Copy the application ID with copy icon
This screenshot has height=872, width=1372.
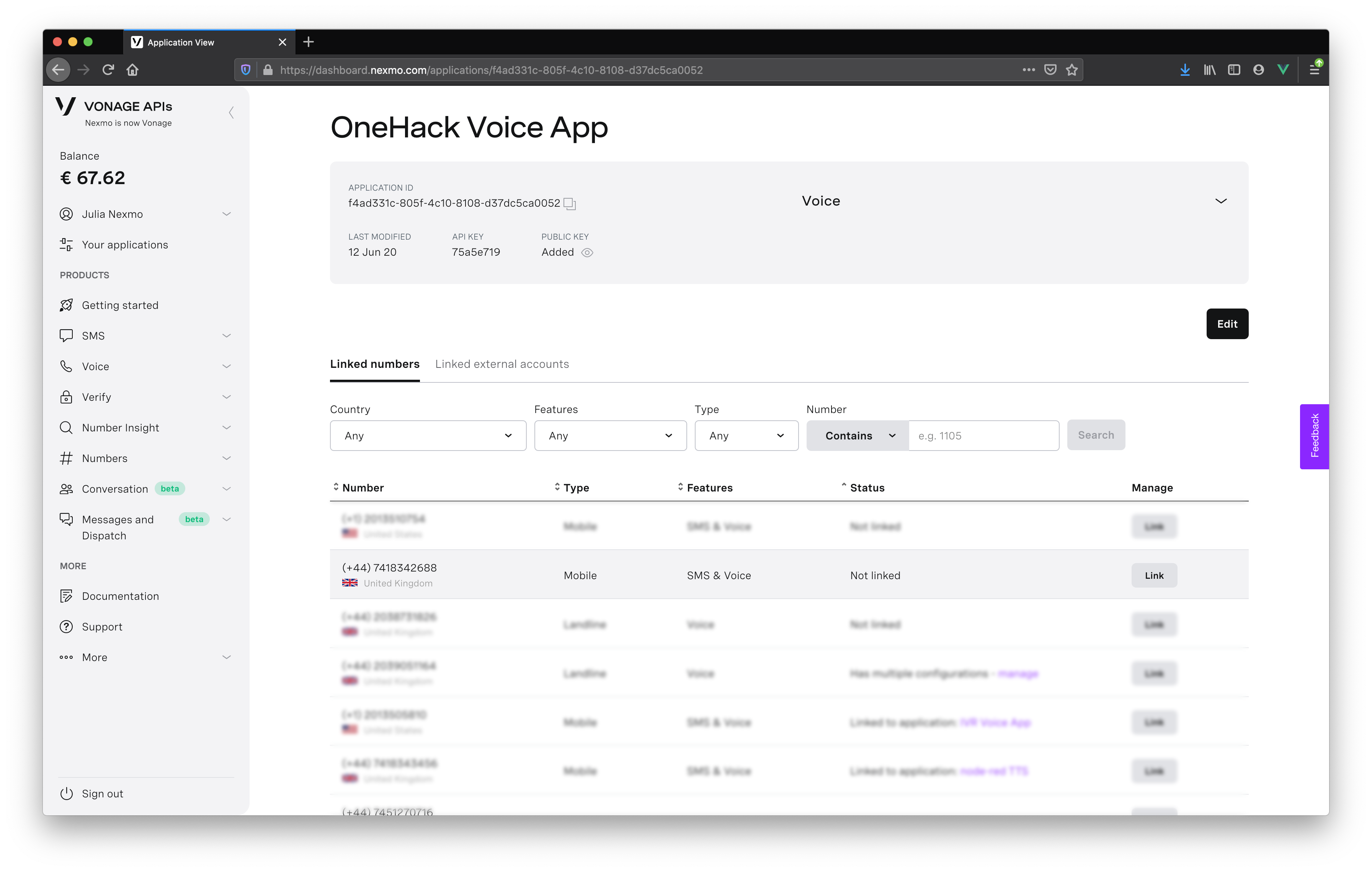[570, 203]
